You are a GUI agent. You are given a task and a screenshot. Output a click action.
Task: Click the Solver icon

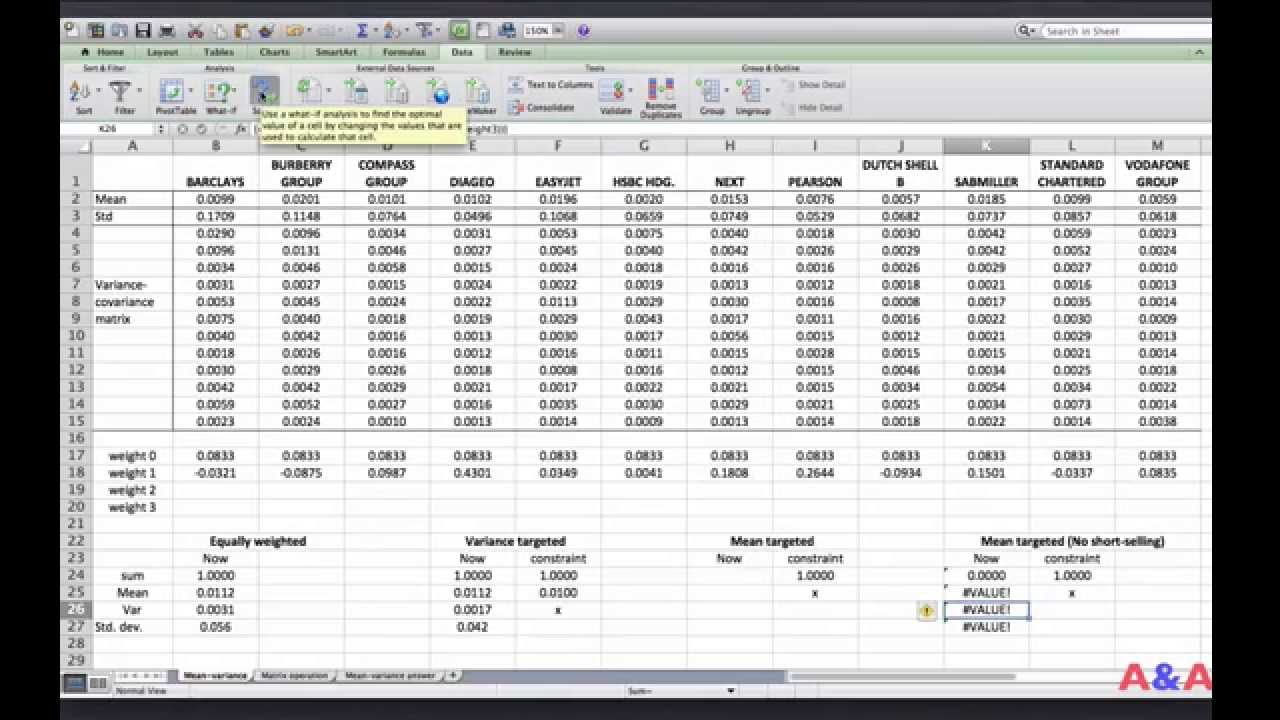263,92
